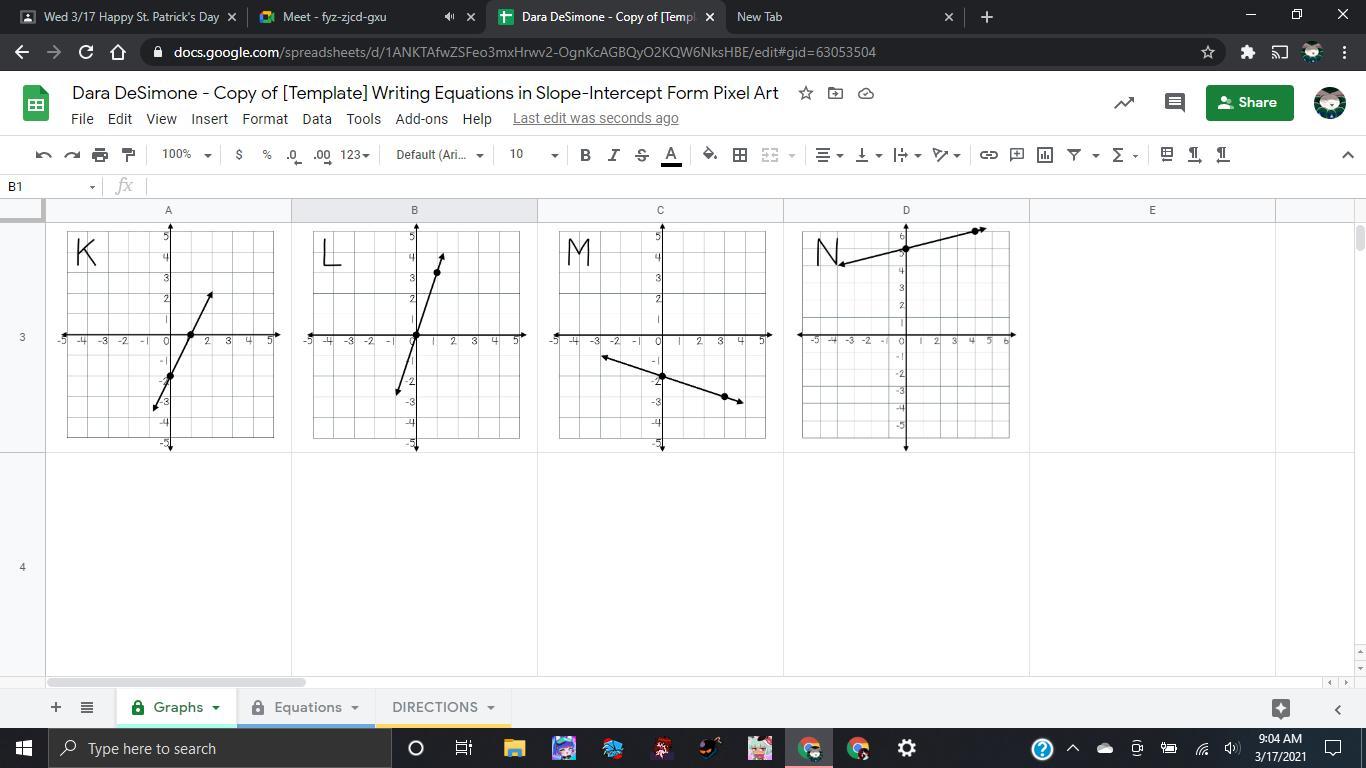This screenshot has height=768, width=1366.
Task: Open the Windows Start menu
Action: (24, 748)
